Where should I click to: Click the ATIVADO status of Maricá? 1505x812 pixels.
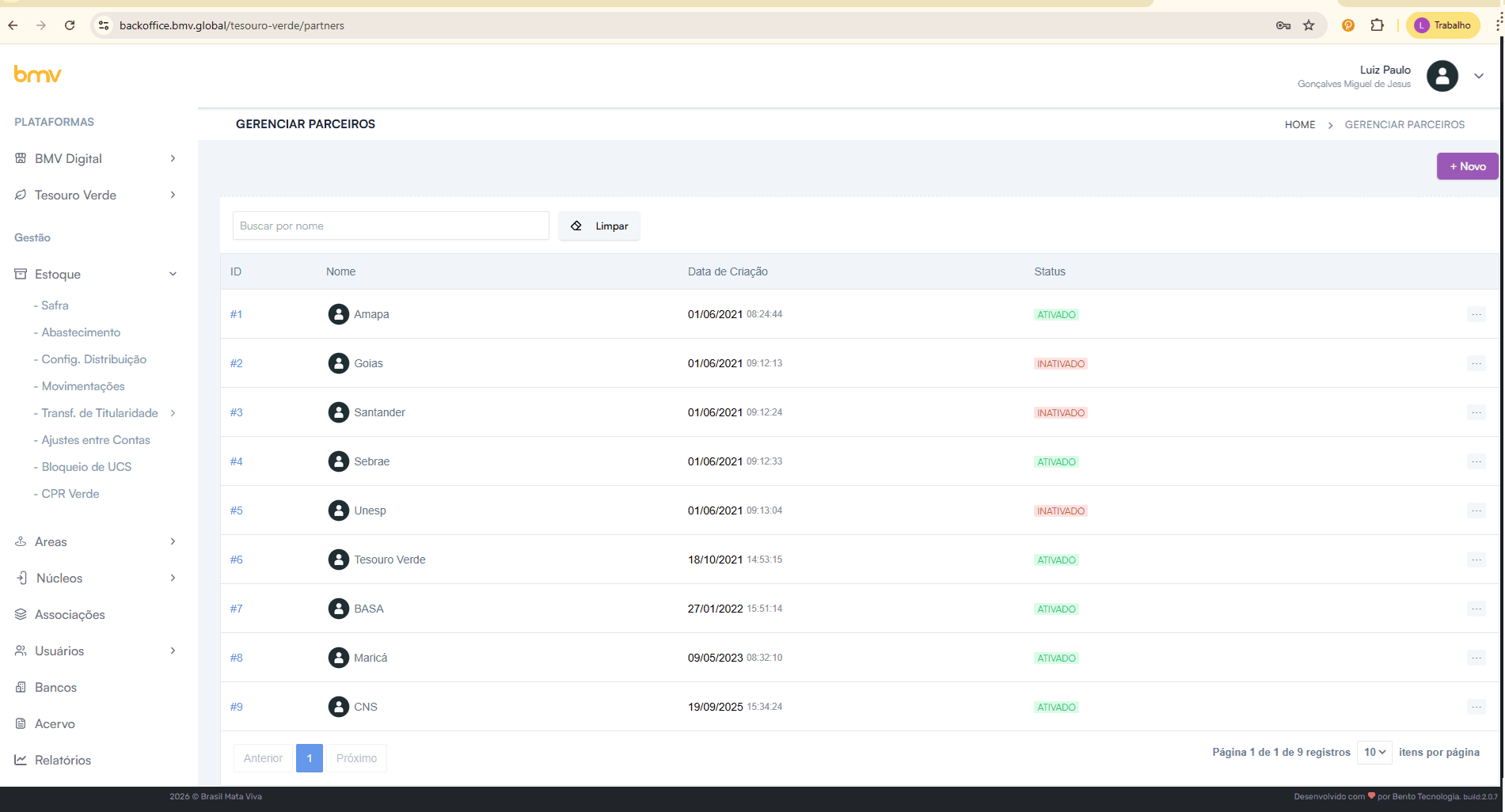pos(1056,658)
